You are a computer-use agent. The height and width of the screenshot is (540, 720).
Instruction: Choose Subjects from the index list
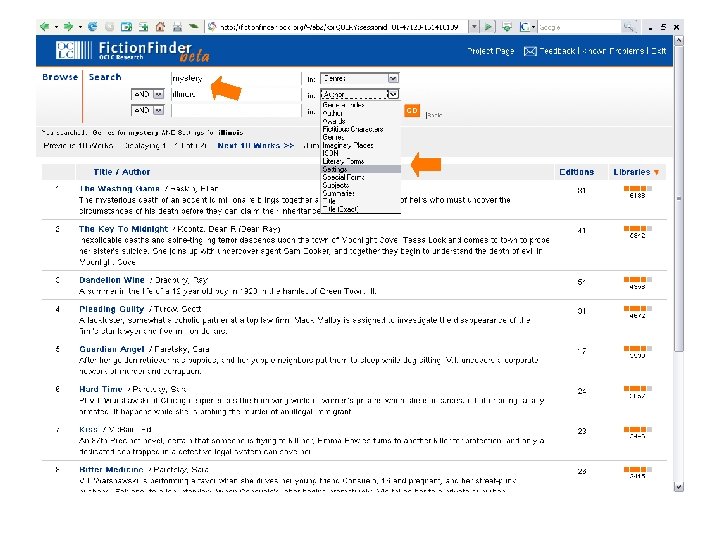click(360, 186)
